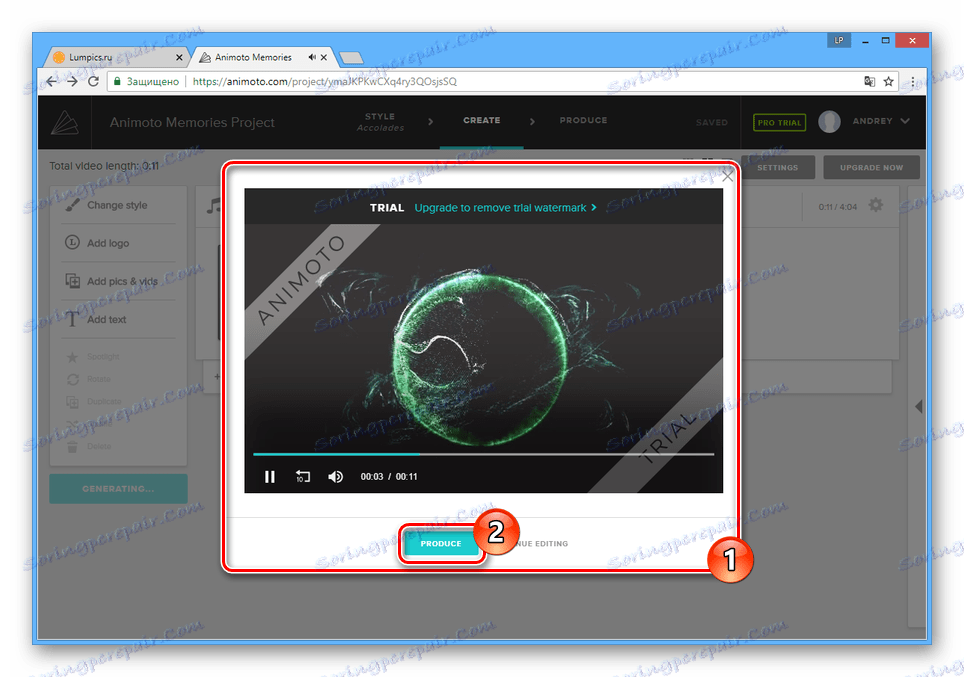The height and width of the screenshot is (677, 964).
Task: Click the PRO TRIAL badge
Action: tap(779, 122)
